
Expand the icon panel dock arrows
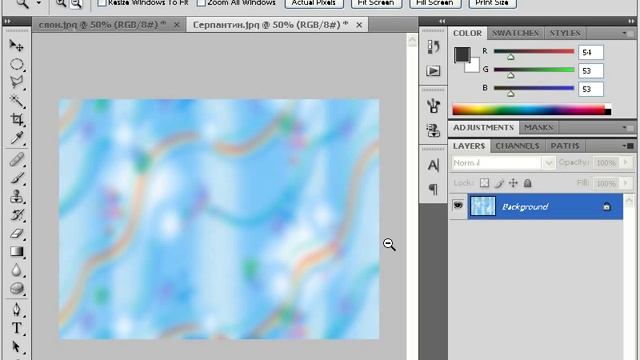442,21
